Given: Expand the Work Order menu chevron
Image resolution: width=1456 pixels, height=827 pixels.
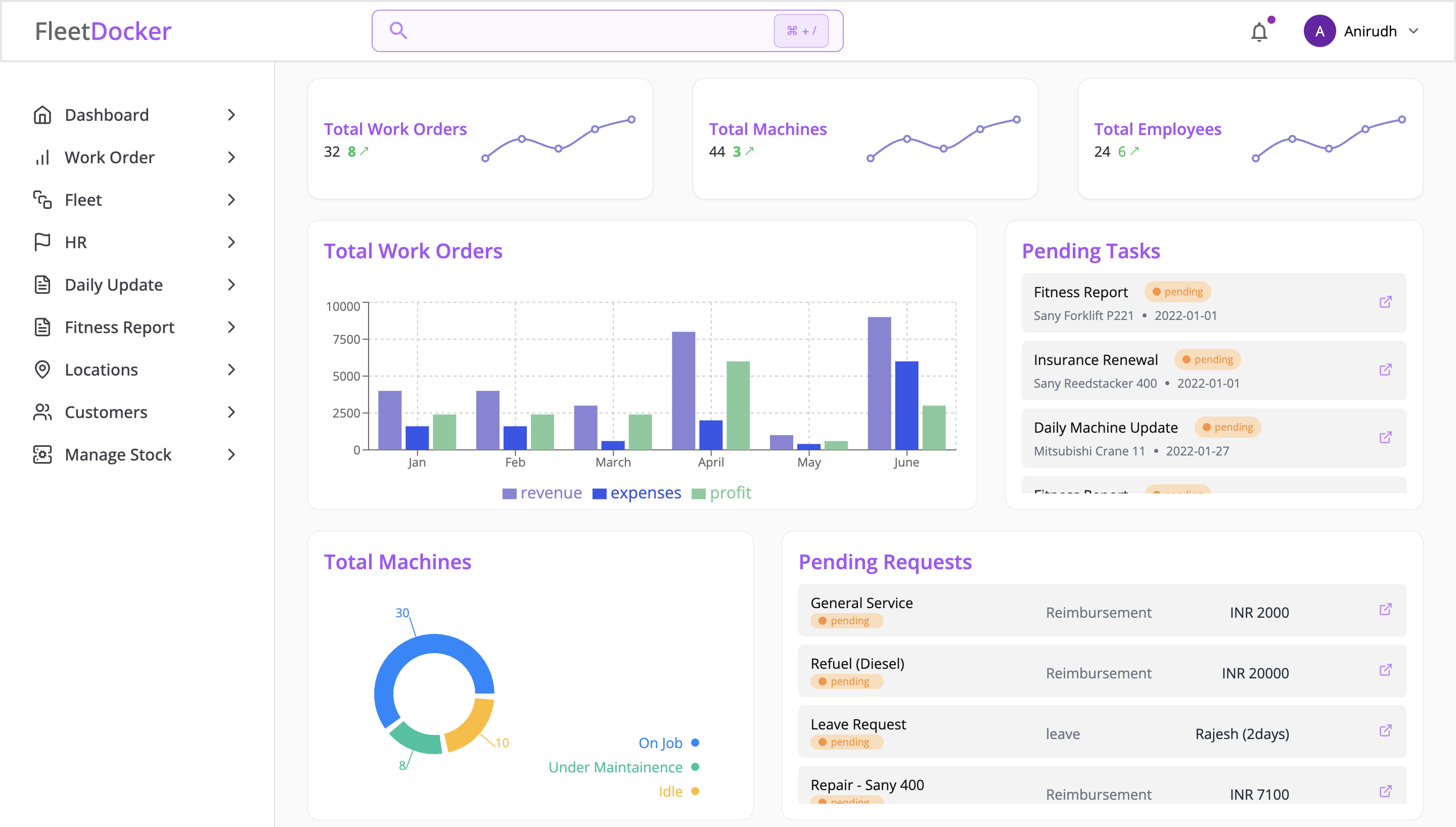Looking at the screenshot, I should 231,157.
